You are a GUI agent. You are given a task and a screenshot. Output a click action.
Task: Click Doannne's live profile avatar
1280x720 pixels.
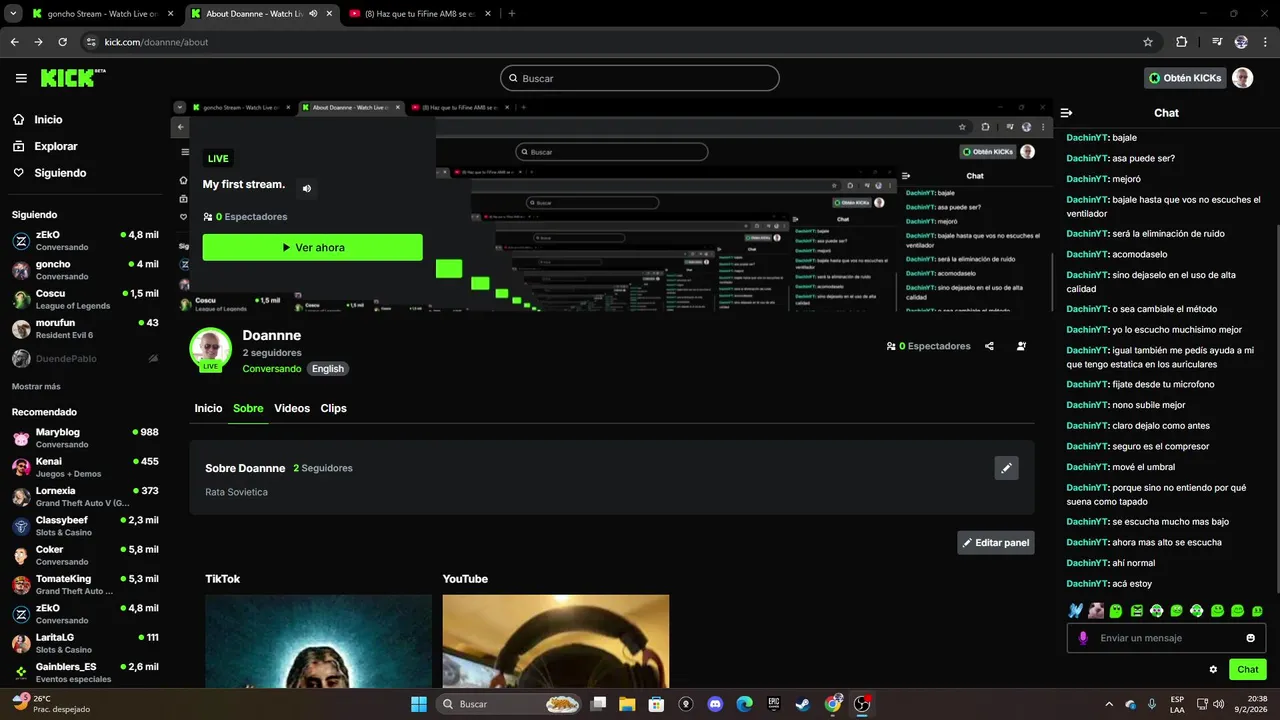tap(211, 348)
